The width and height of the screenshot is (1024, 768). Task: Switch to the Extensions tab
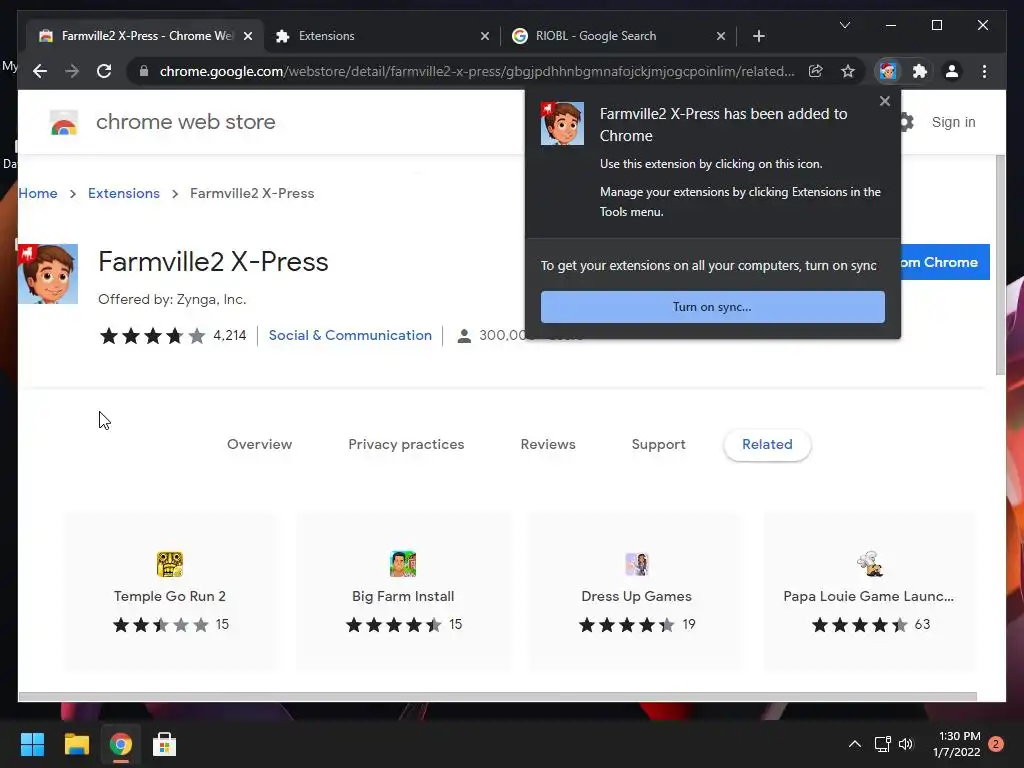[382, 36]
